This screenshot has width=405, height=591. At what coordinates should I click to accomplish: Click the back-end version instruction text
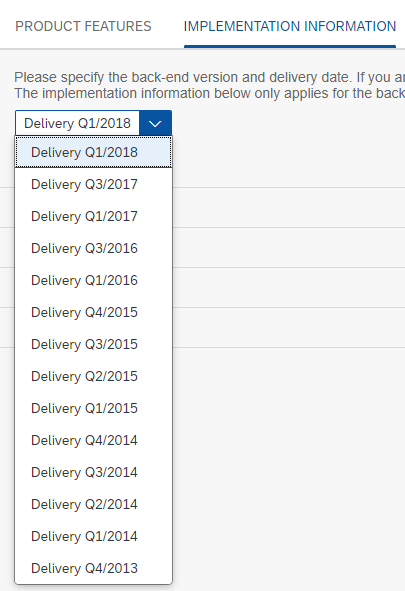(209, 77)
